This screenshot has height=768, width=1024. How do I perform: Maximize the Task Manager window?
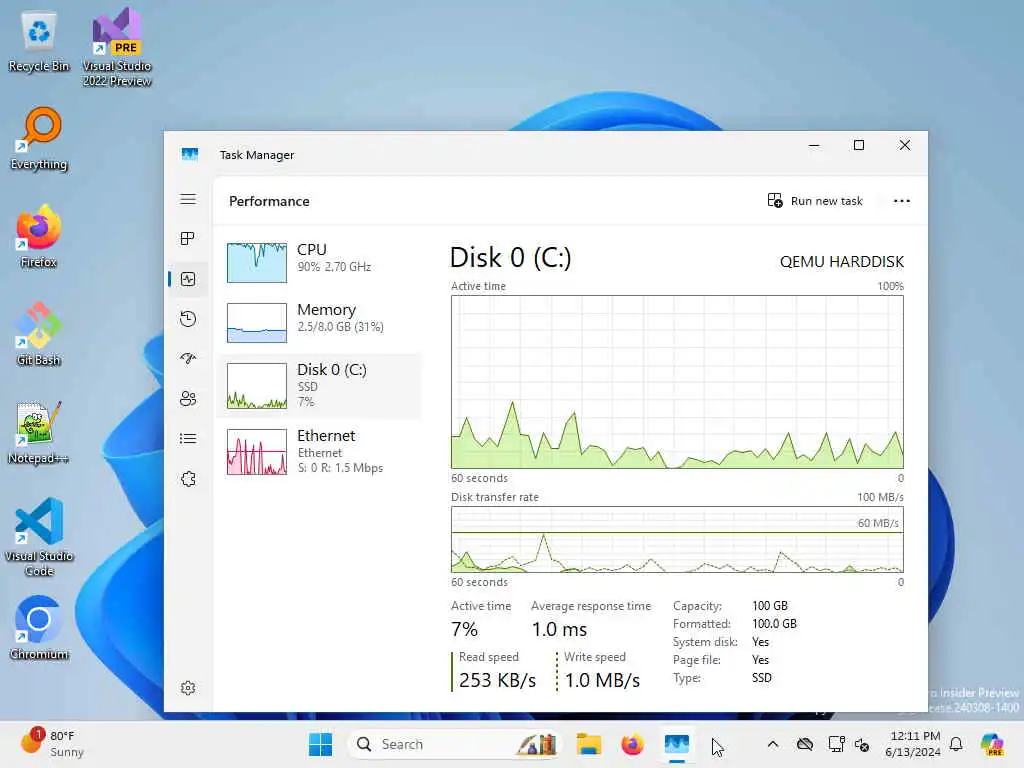[859, 146]
